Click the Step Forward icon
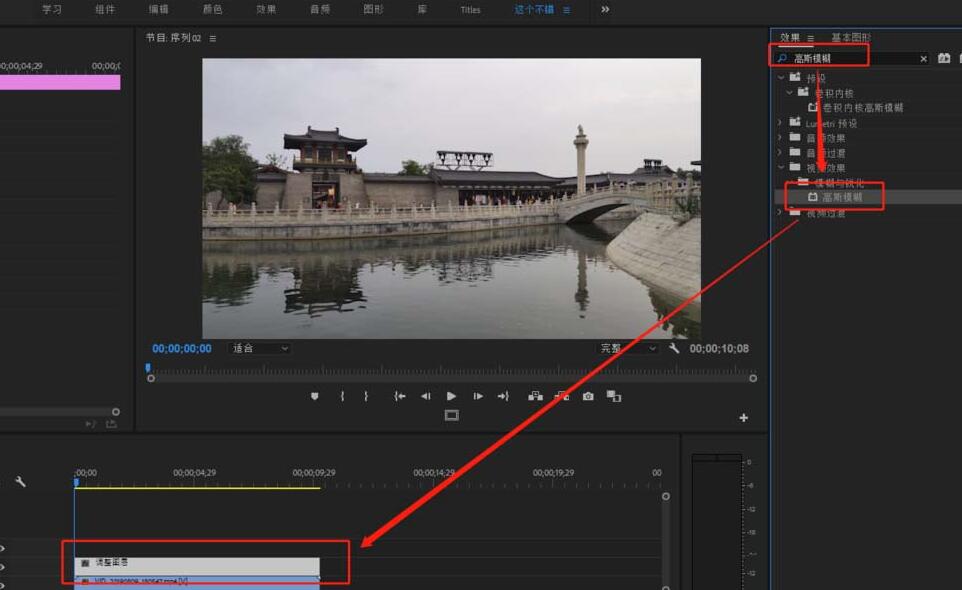The height and width of the screenshot is (590, 962). (478, 395)
